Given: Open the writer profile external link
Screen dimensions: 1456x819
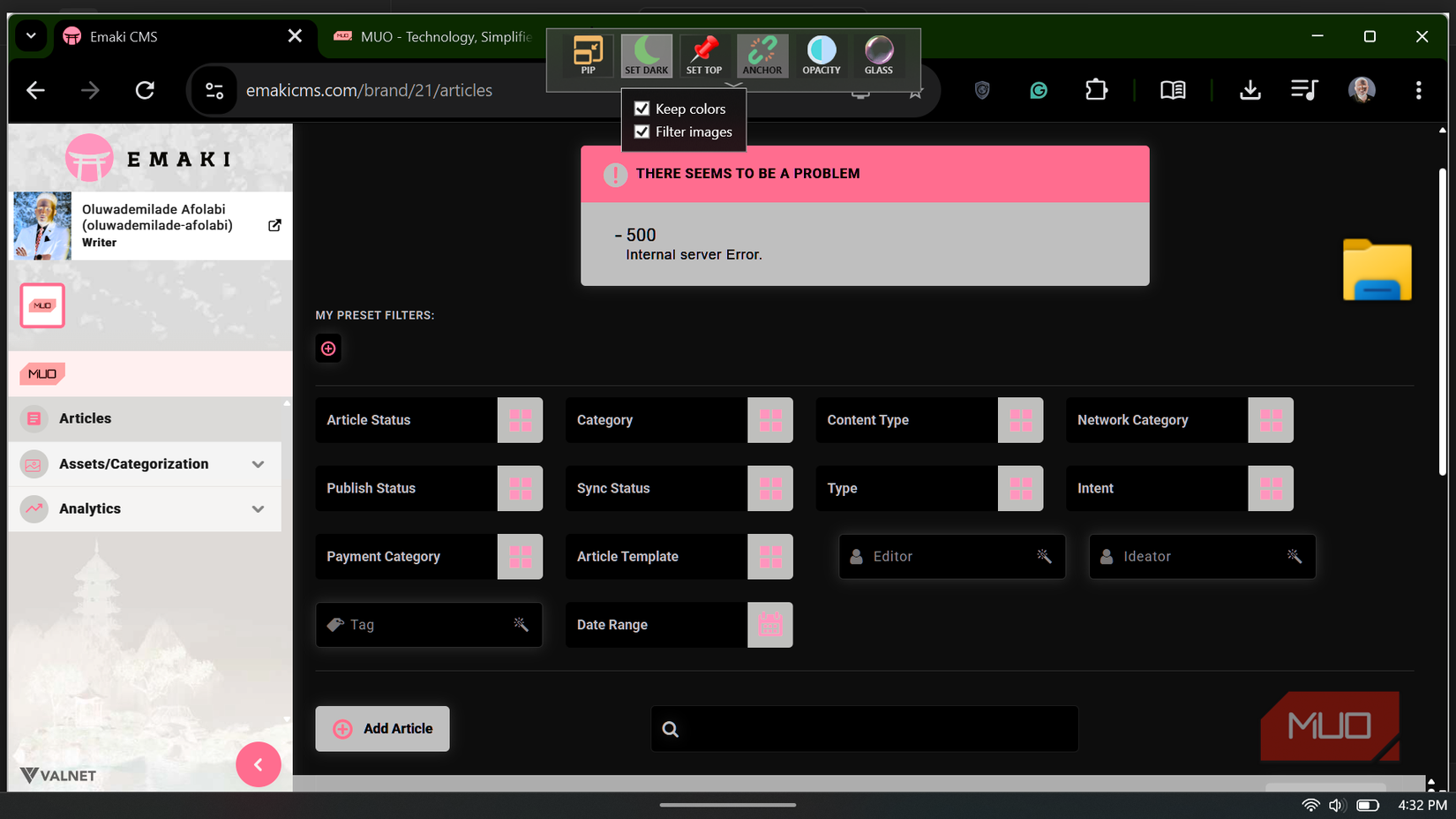Looking at the screenshot, I should [x=274, y=225].
